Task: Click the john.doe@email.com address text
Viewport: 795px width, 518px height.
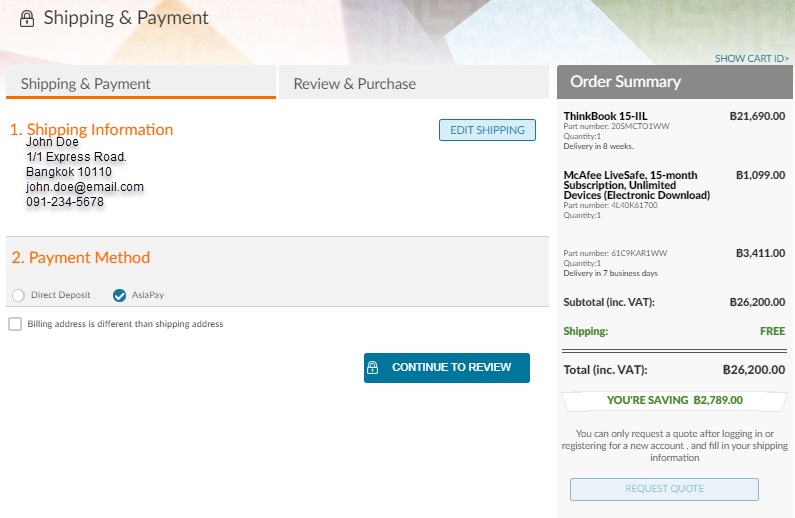Action: 85,187
